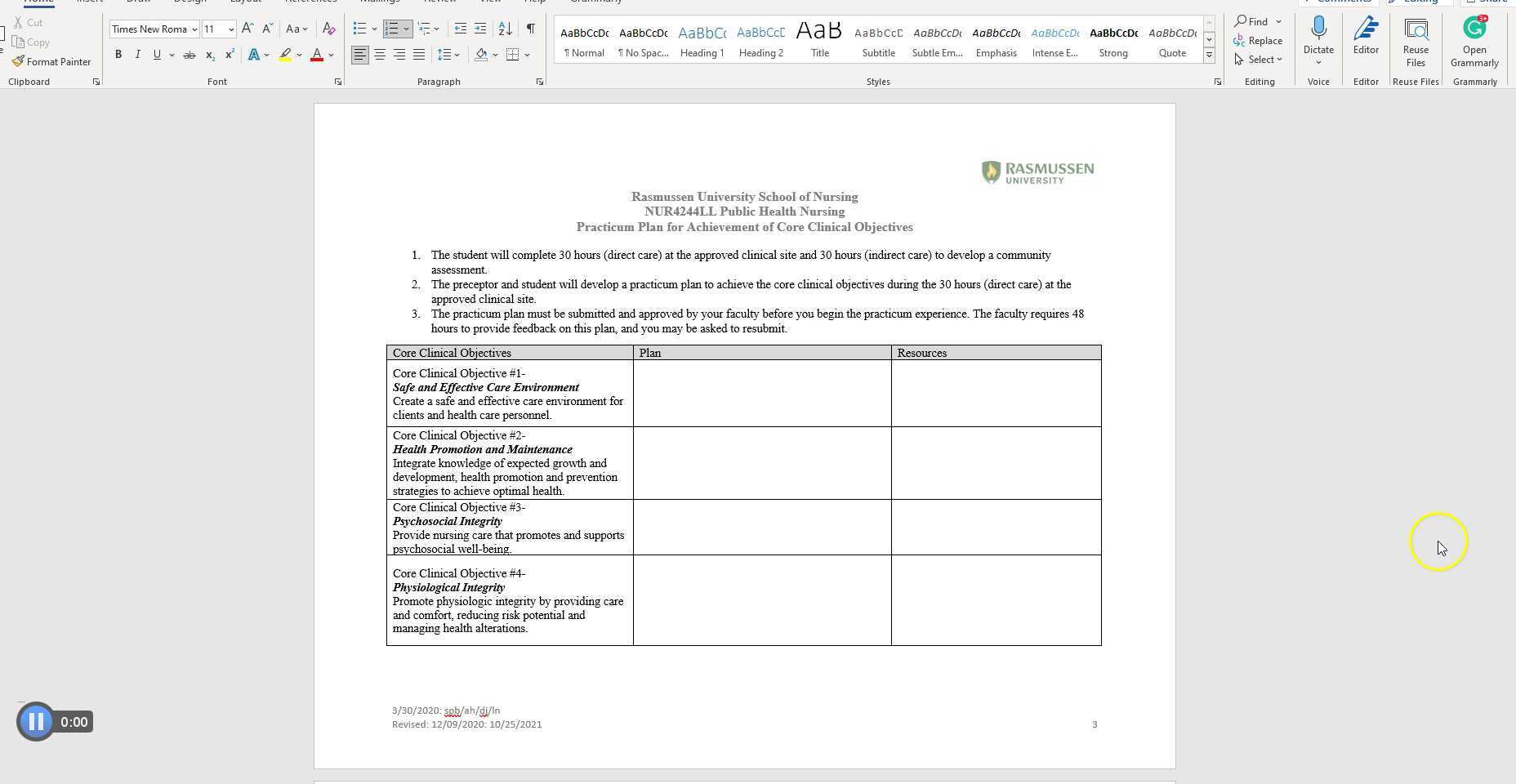Open the line spacing options

448,55
